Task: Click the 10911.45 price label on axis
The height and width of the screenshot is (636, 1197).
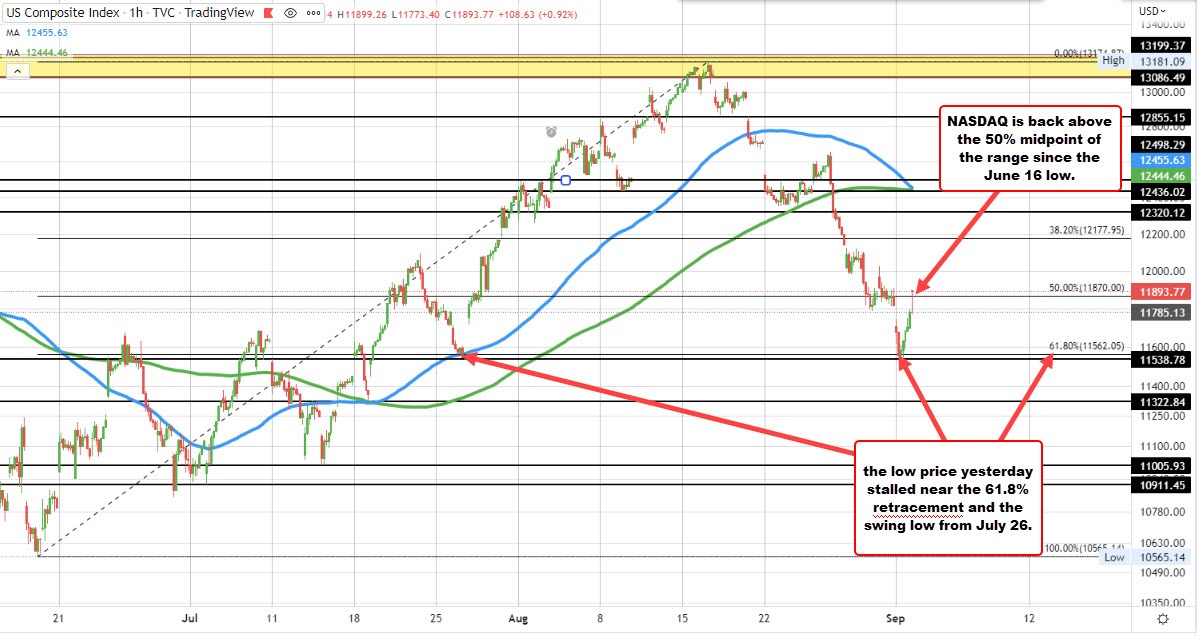Action: click(x=1162, y=485)
